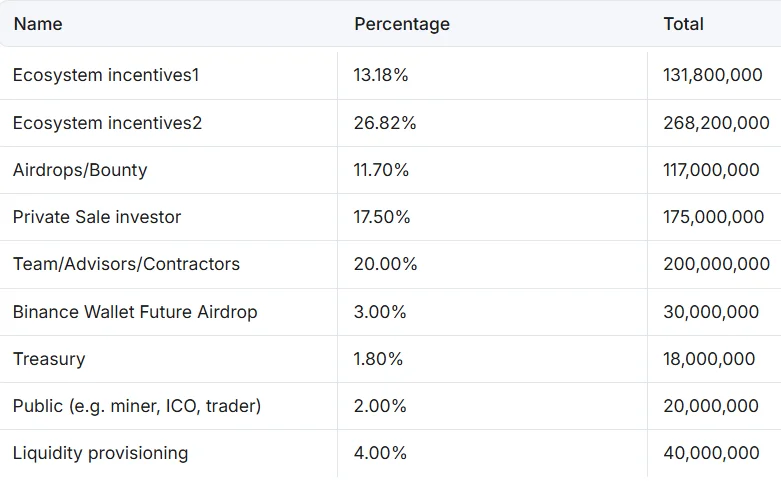Viewport: 781px width, 488px height.
Task: Click Binance Wallet Future Airdrop cell
Action: pyautogui.click(x=135, y=312)
